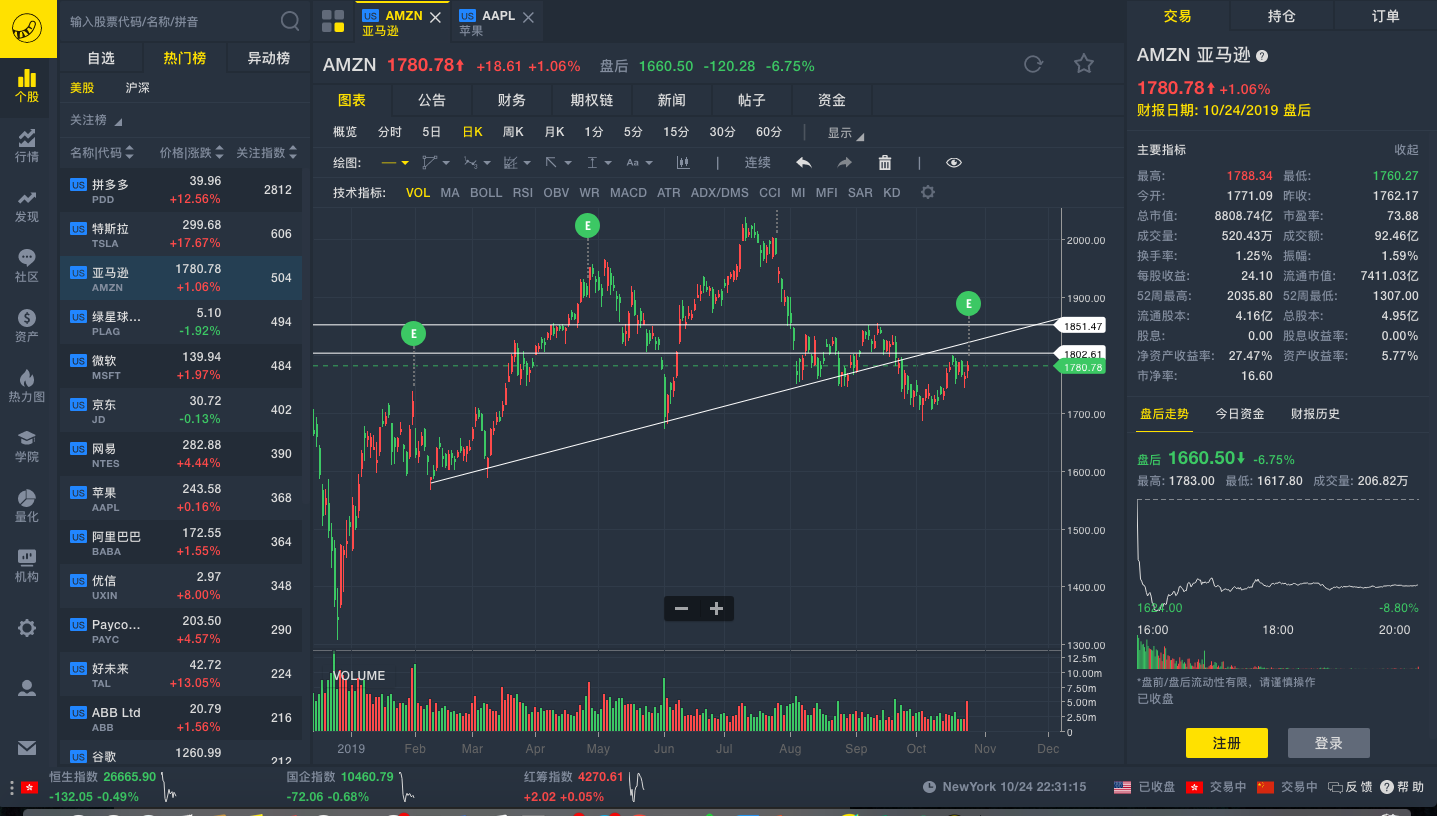1437x816 pixels.
Task: Toggle the BOLL indicator
Action: tap(486, 192)
